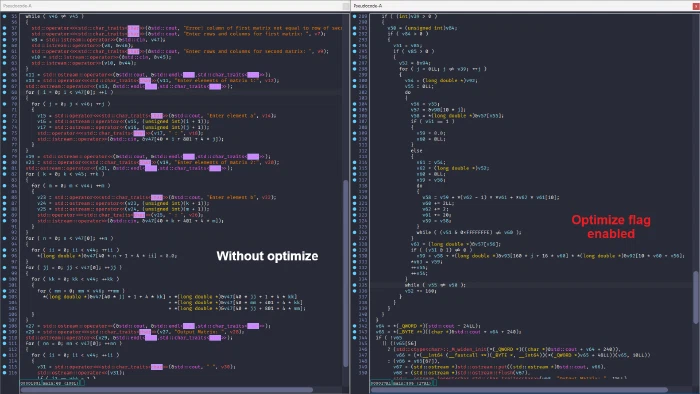
Task: Click the right pane '_M_widen_init' call line
Action: 504,349
